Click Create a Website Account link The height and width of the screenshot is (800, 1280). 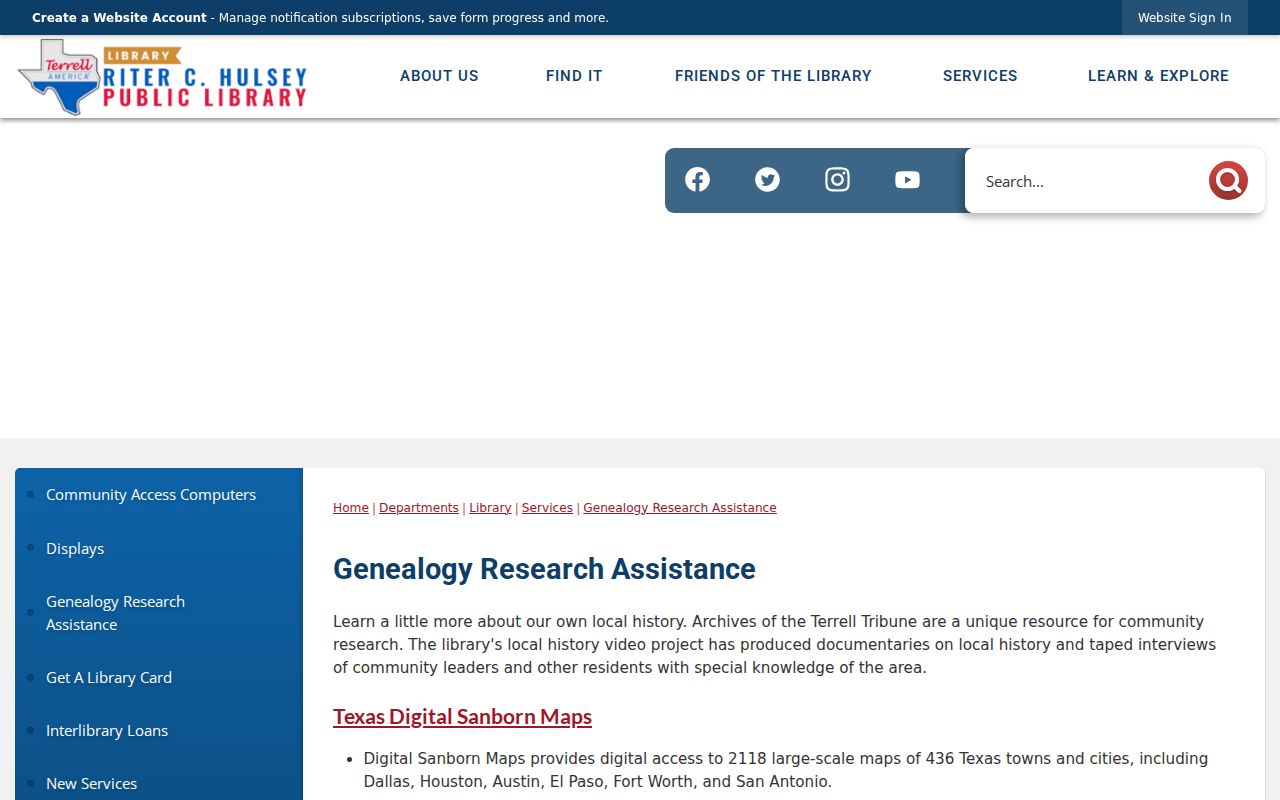(119, 18)
